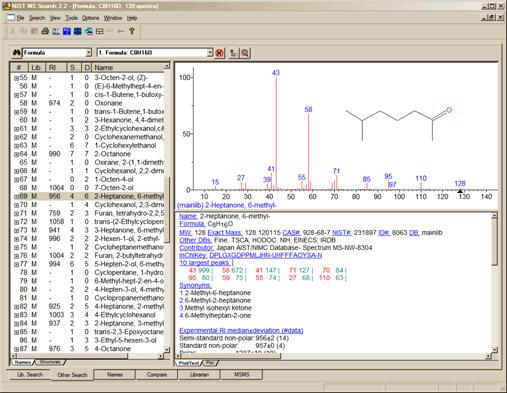Expand hit 57 cis-1-Butene,1-butoxy-
This screenshot has height=393, width=507.
tap(16, 95)
